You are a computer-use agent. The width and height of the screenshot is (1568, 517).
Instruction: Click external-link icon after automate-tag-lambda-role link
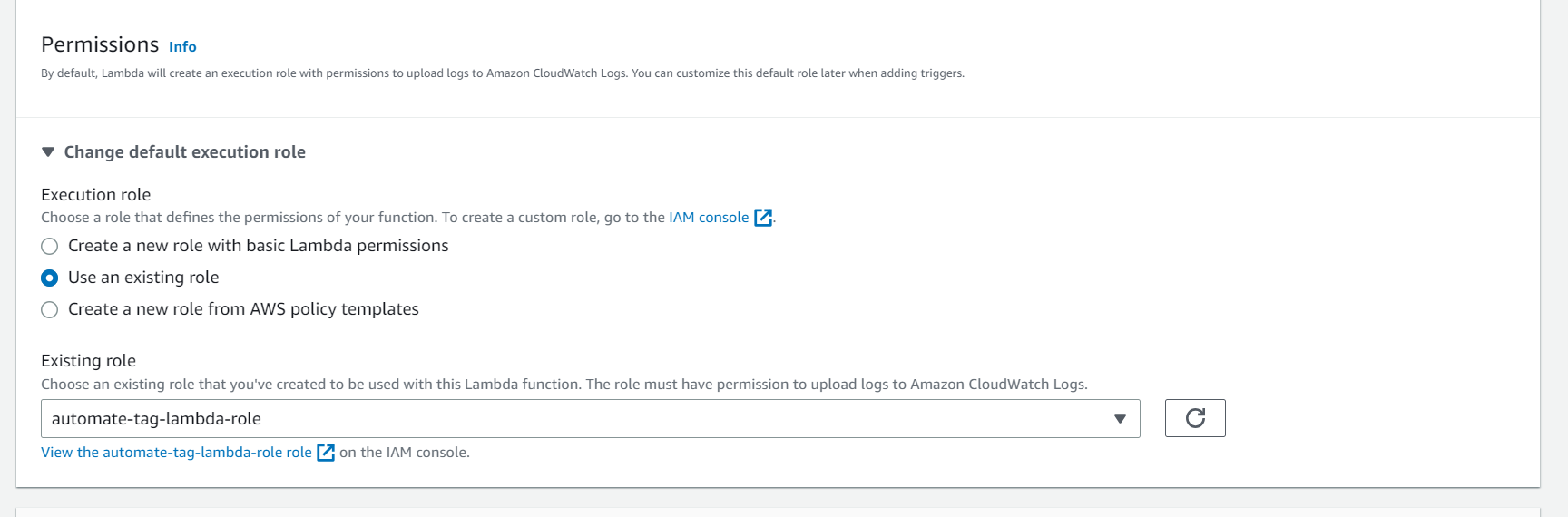click(326, 453)
